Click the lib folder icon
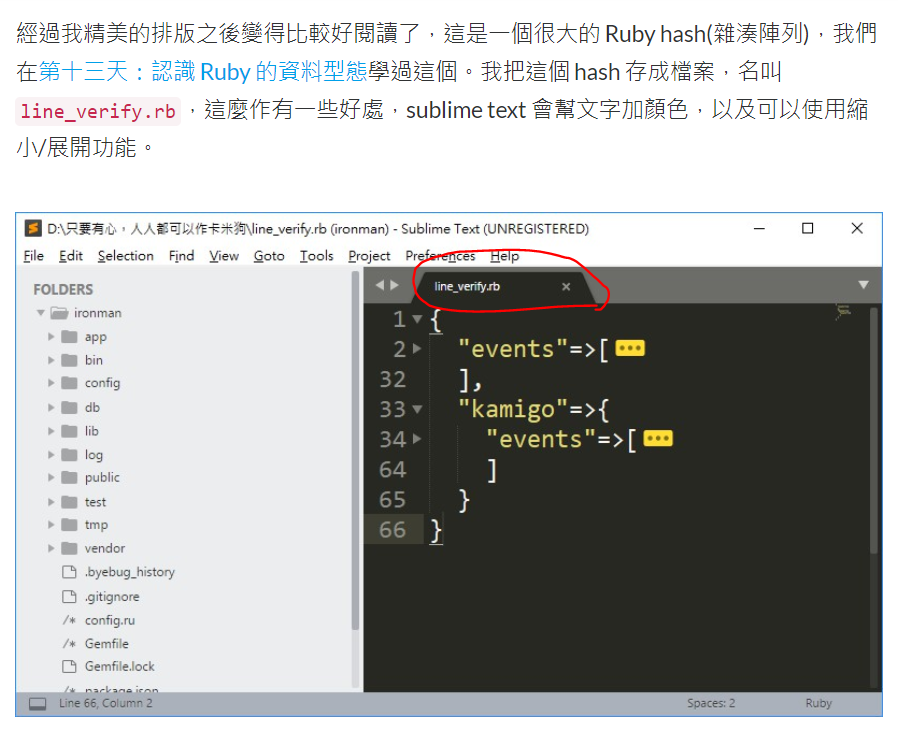The height and width of the screenshot is (739, 898). pos(69,431)
